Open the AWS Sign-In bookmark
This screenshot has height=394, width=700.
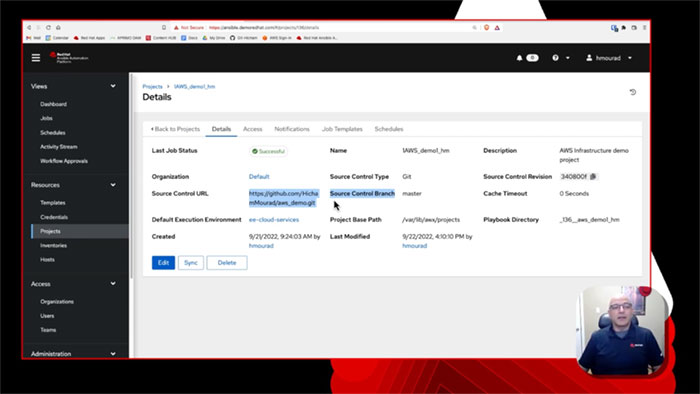point(277,38)
